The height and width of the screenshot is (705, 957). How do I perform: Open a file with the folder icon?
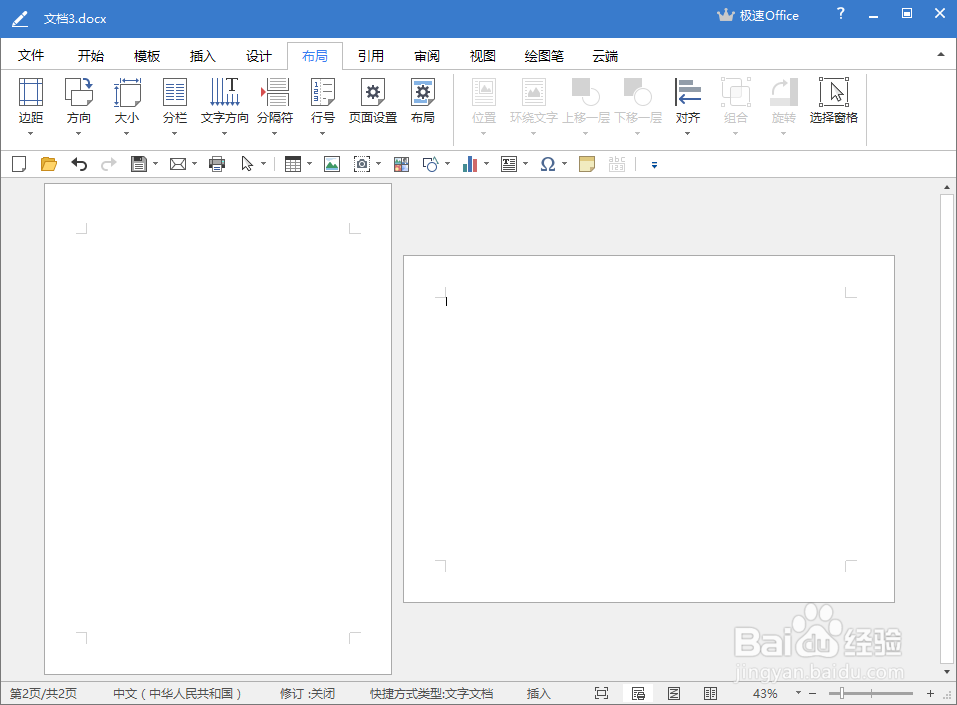coord(48,163)
